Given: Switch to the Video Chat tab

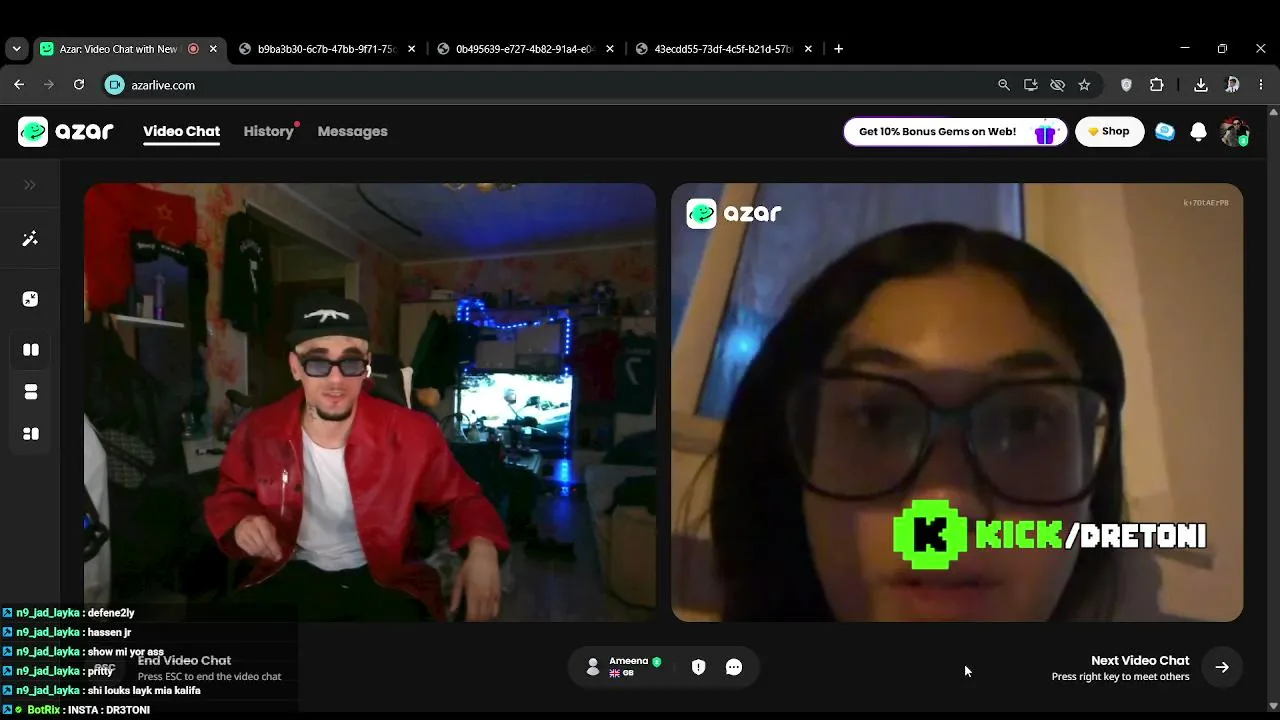Looking at the screenshot, I should coord(181,131).
